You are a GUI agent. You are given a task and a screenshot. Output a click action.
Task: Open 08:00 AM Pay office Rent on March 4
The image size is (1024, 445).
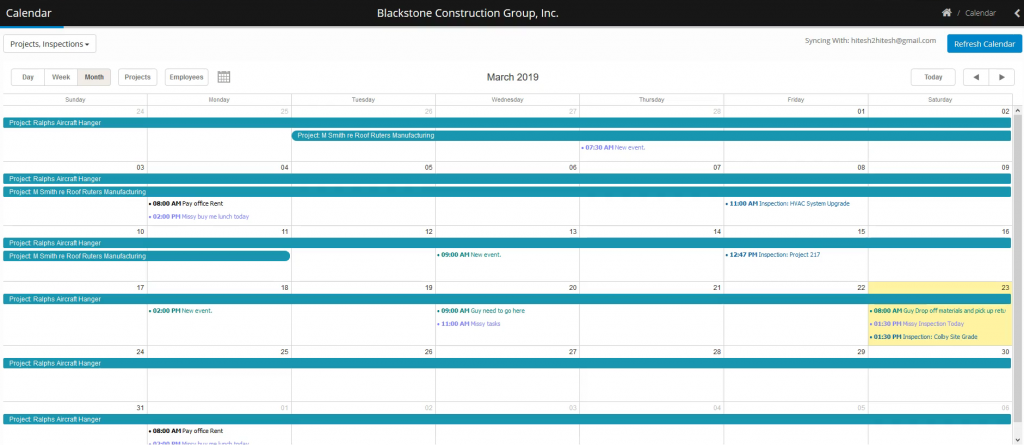(x=186, y=204)
